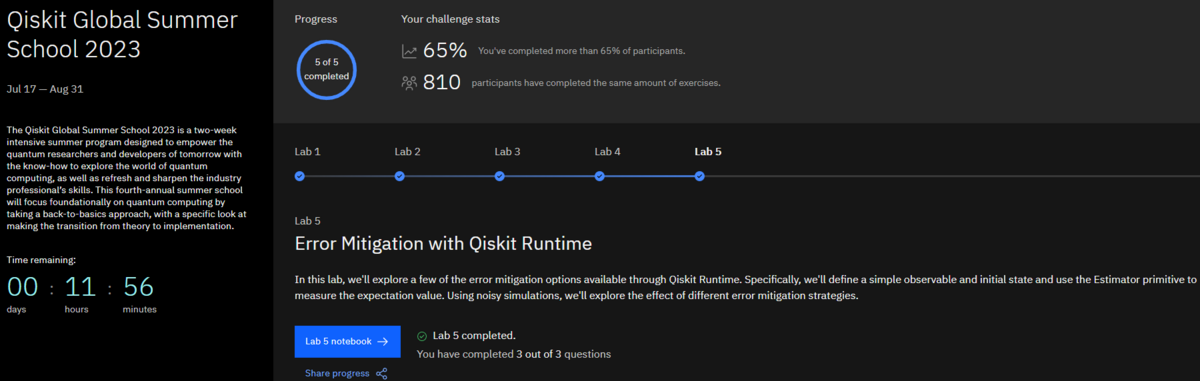Open the Lab 5 notebook

347,341
